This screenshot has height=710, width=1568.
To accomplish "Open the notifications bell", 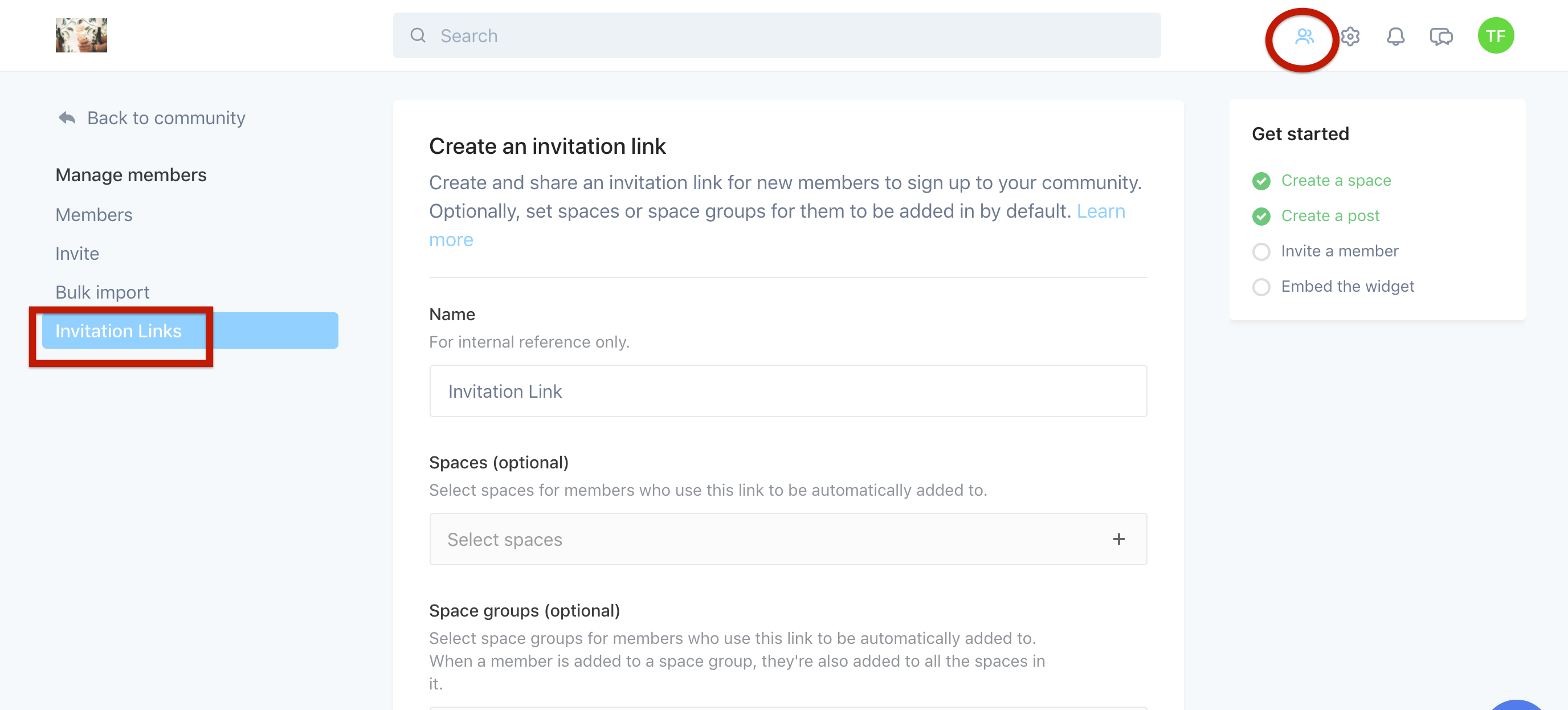I will click(x=1395, y=36).
